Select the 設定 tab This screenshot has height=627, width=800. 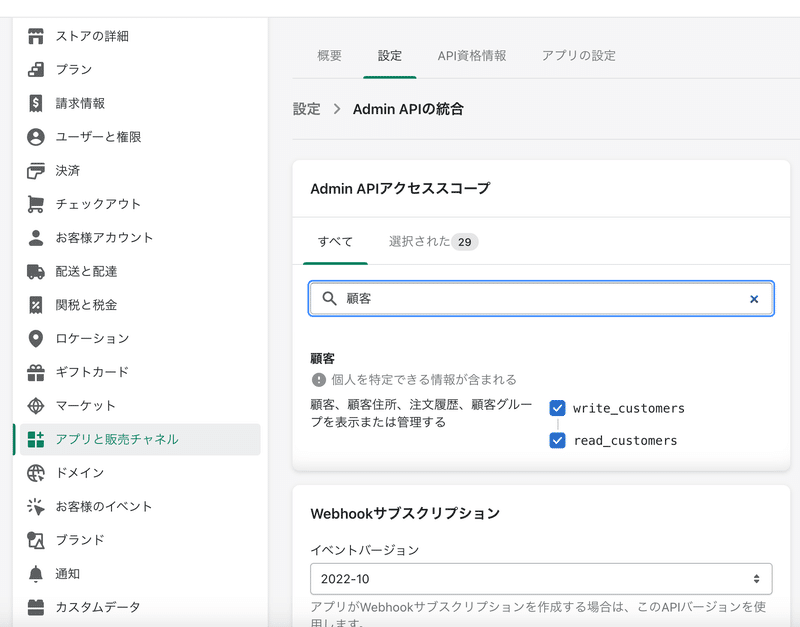(390, 56)
